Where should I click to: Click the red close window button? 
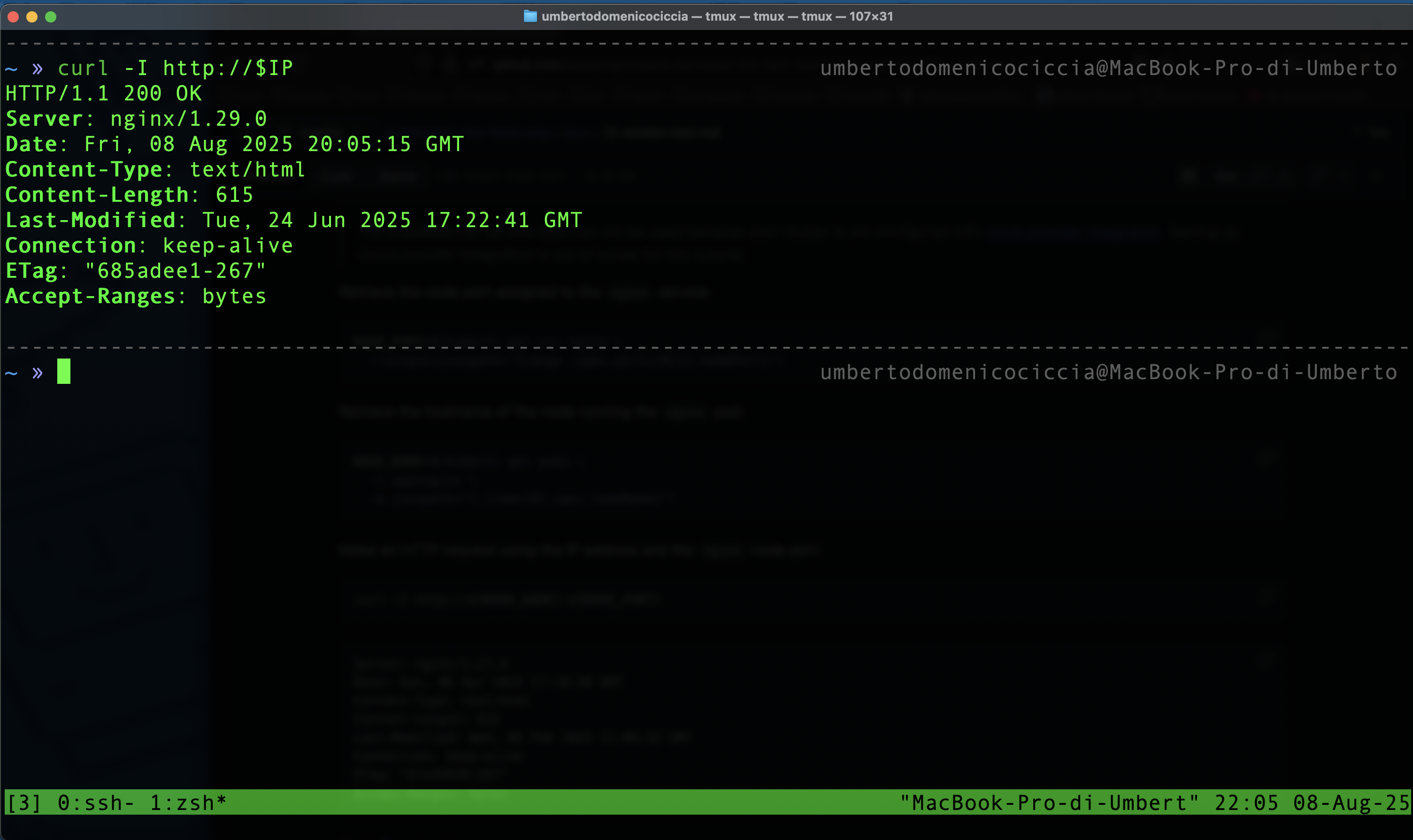pos(14,17)
